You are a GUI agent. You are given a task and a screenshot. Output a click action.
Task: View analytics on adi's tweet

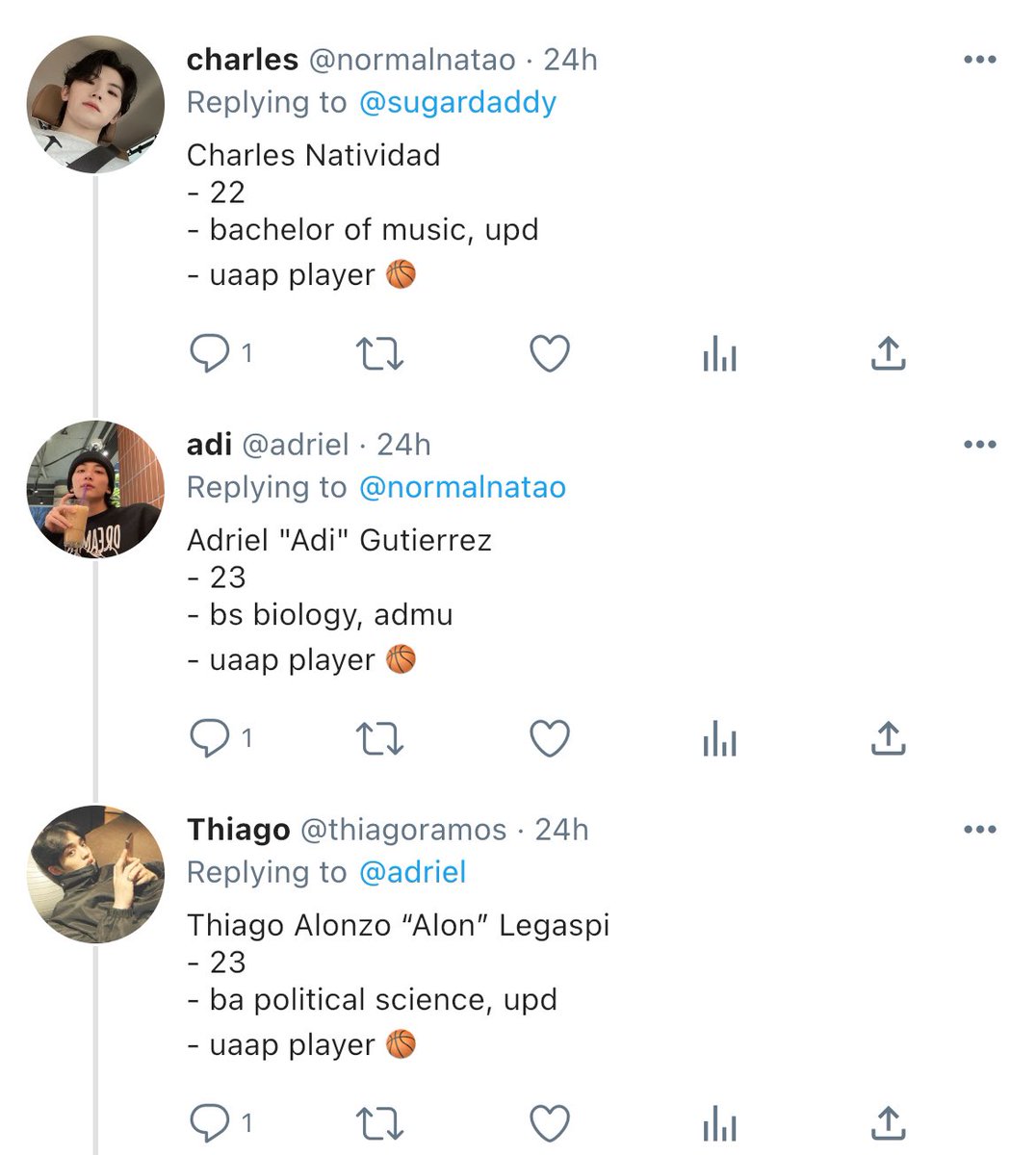coord(719,739)
